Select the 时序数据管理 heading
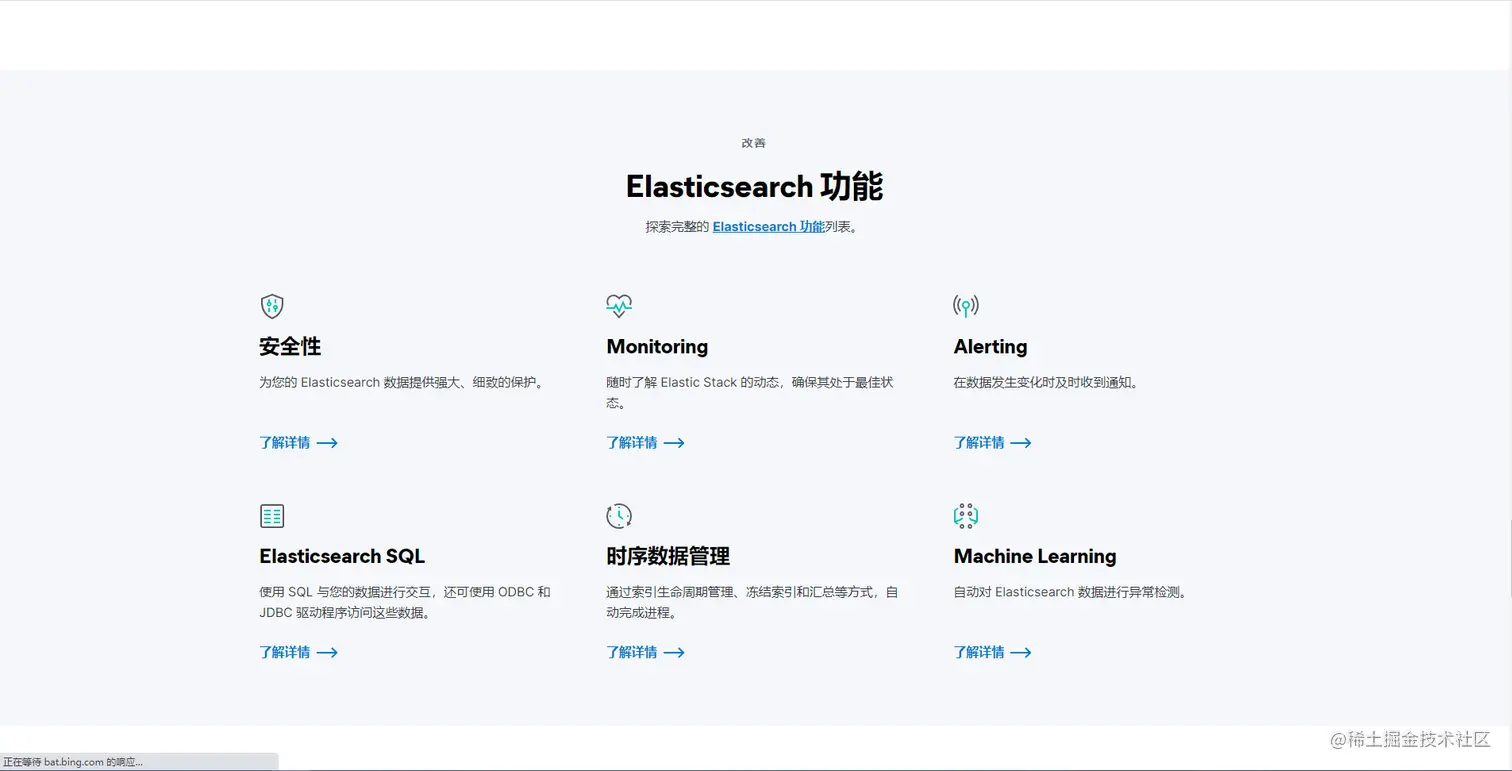Image resolution: width=1512 pixels, height=771 pixels. [x=668, y=557]
